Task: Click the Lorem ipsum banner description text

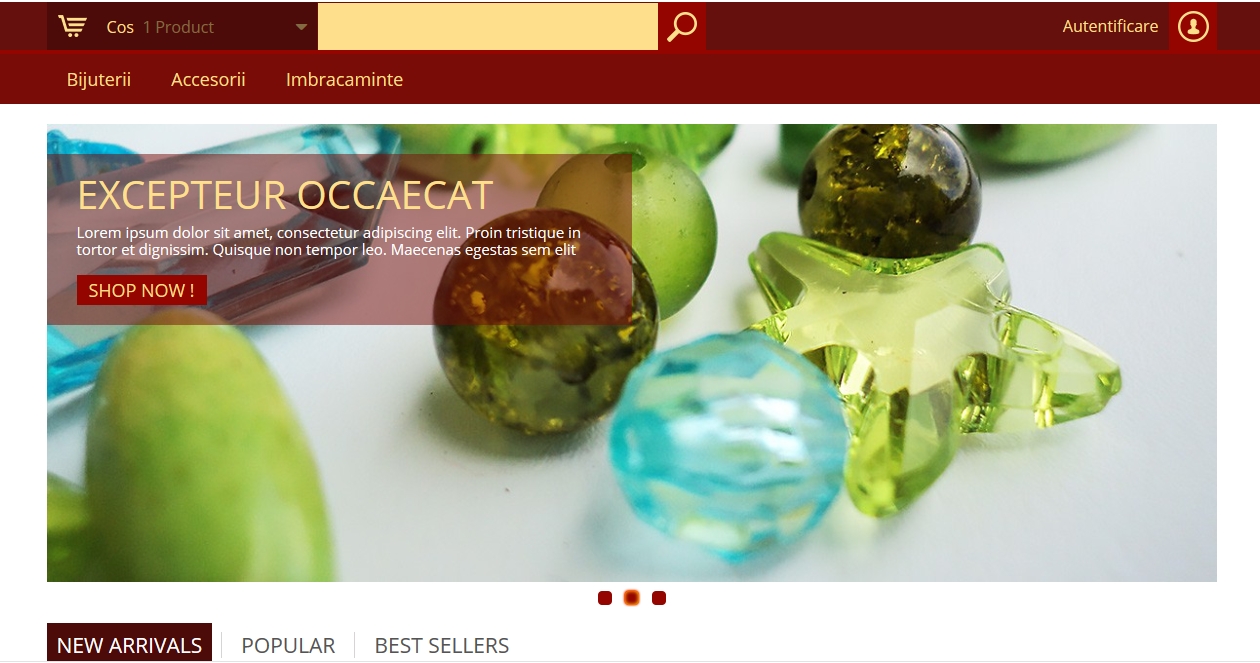Action: (329, 241)
